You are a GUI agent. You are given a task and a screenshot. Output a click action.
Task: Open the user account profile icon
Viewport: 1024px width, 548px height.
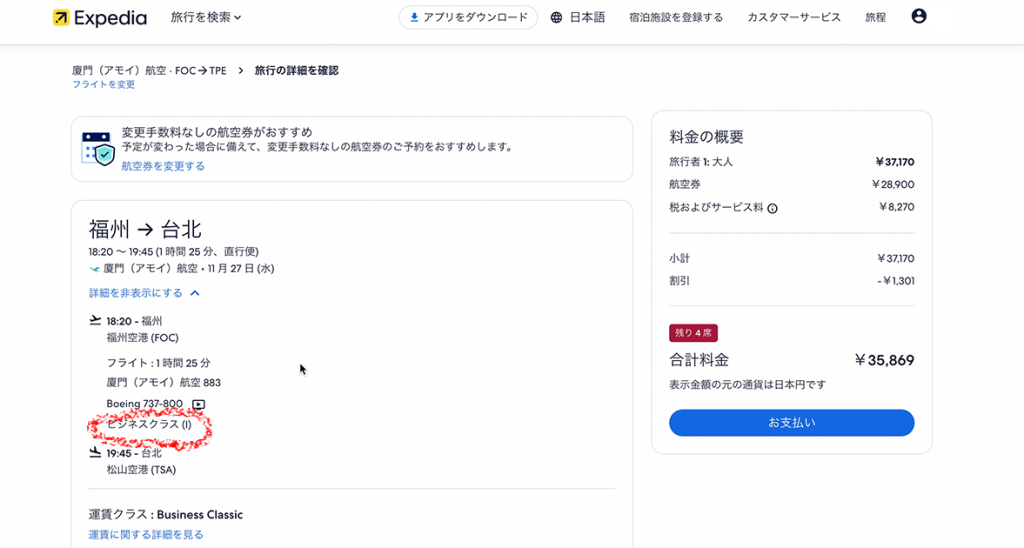(919, 16)
